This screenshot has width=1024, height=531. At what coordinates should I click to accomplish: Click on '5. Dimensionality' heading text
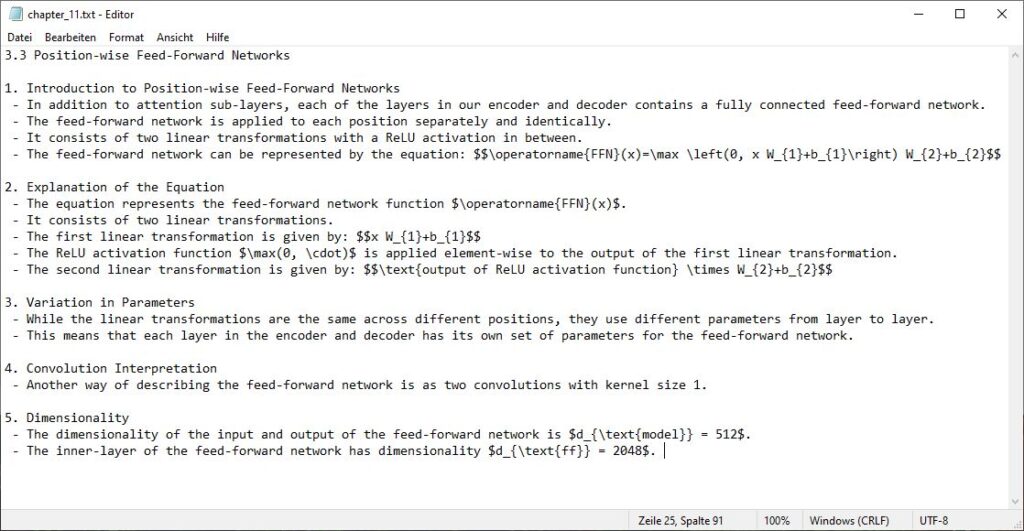tap(67, 418)
